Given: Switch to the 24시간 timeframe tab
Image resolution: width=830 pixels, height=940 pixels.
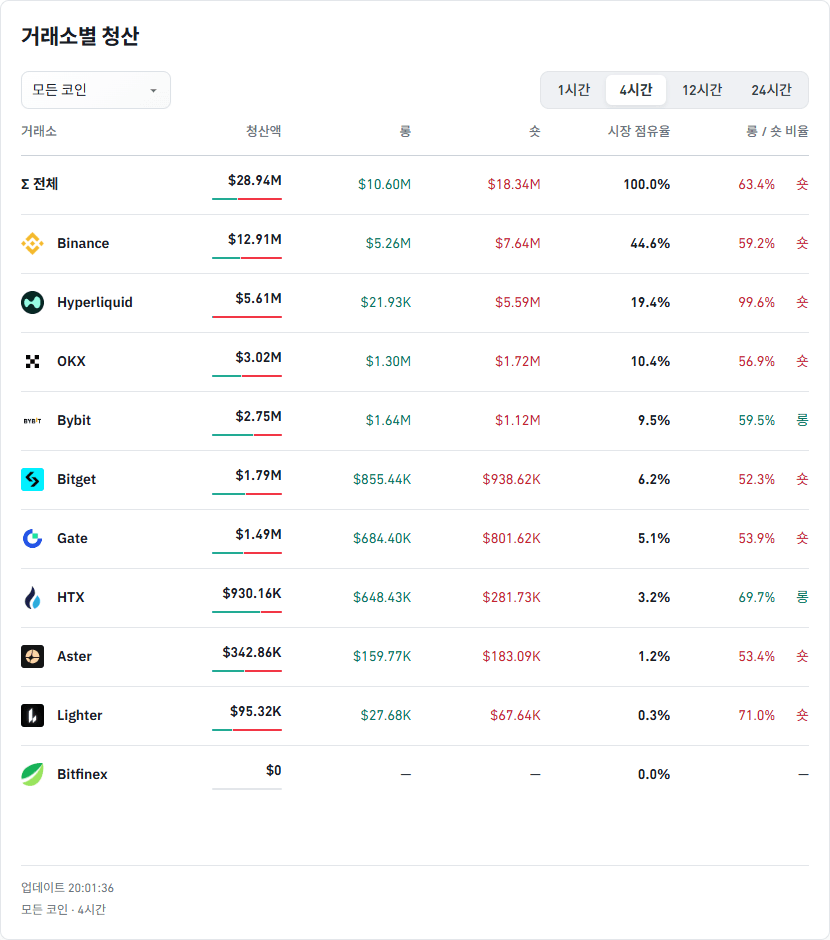Looking at the screenshot, I should pyautogui.click(x=771, y=90).
